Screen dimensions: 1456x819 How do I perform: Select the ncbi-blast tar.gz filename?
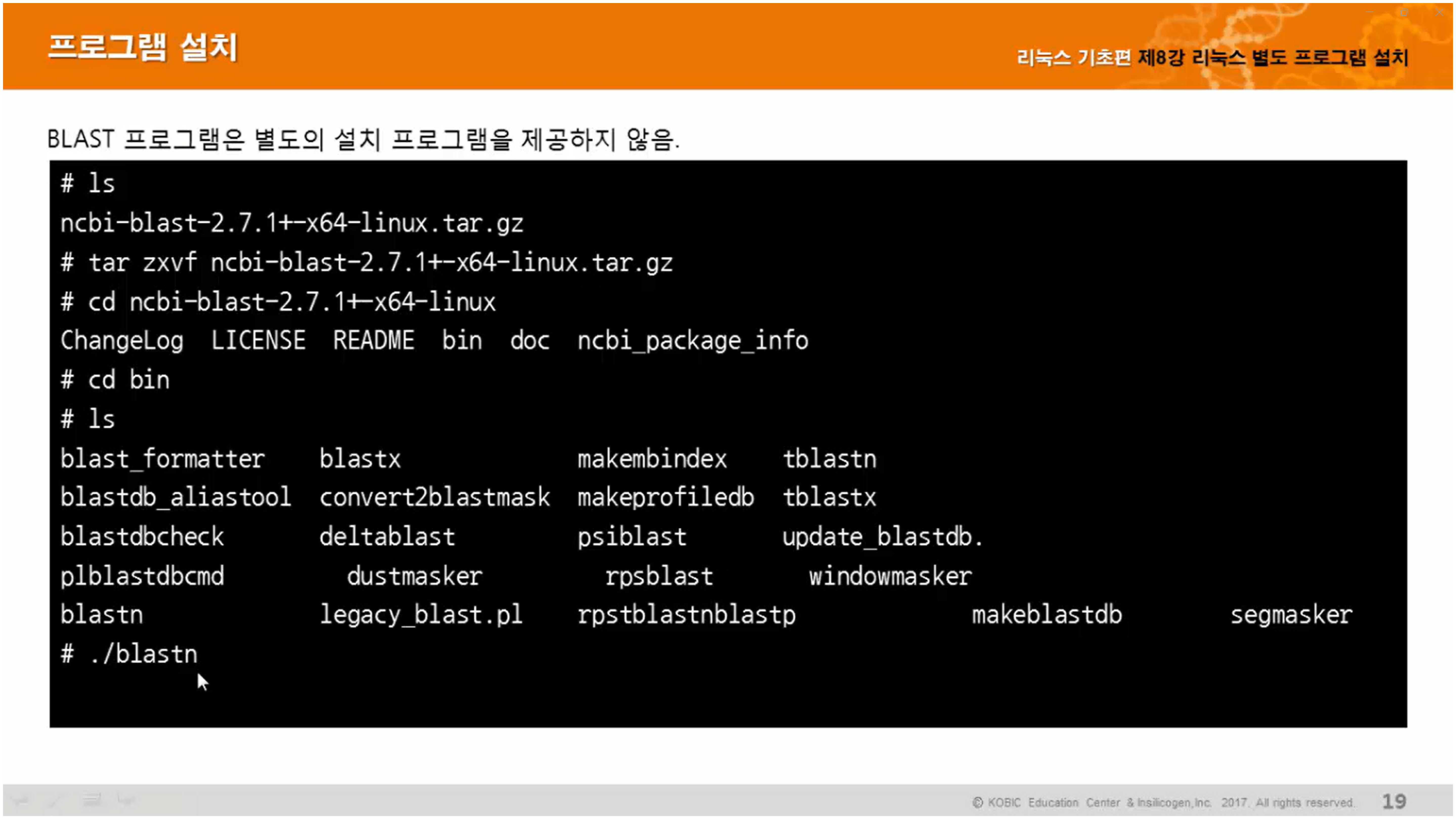[x=291, y=222]
